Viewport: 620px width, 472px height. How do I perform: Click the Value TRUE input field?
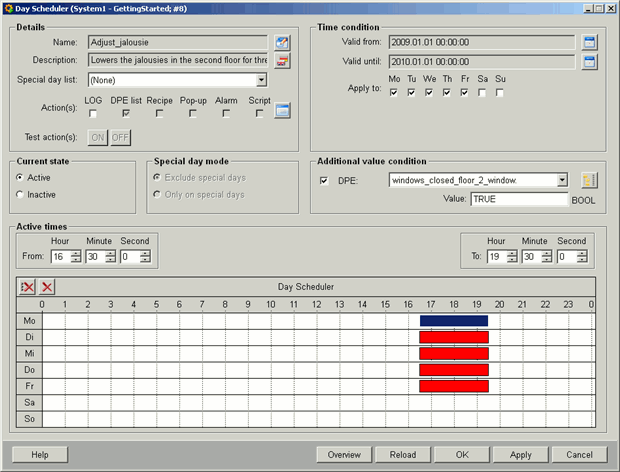(517, 199)
